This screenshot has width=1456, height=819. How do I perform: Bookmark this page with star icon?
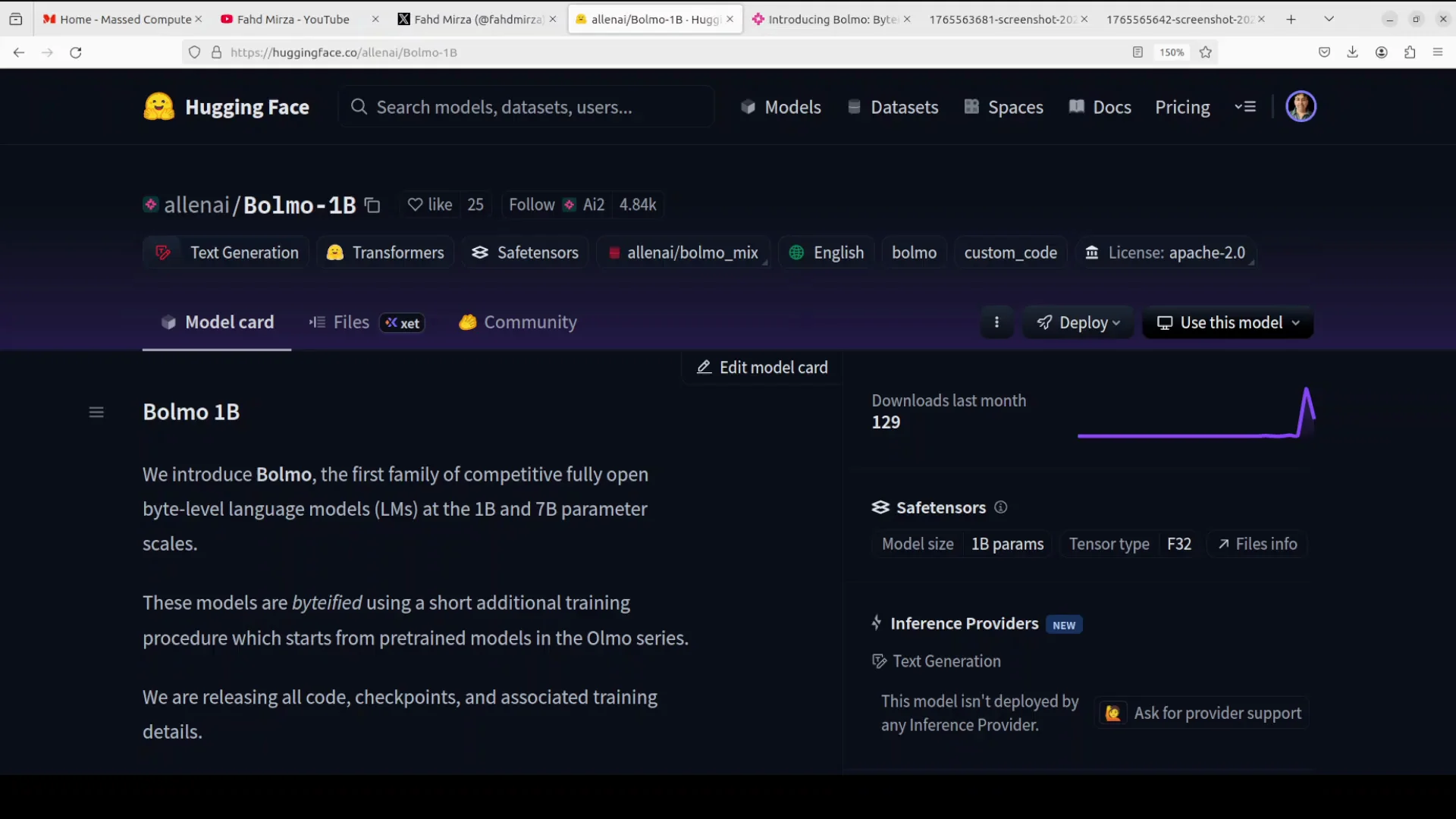pos(1206,52)
